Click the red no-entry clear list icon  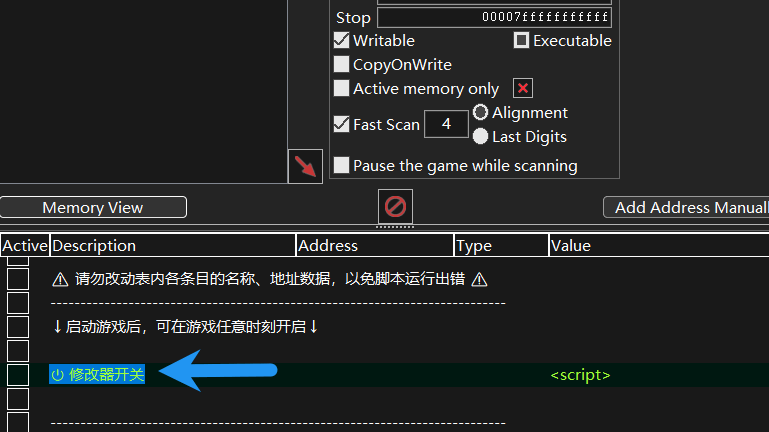point(395,206)
